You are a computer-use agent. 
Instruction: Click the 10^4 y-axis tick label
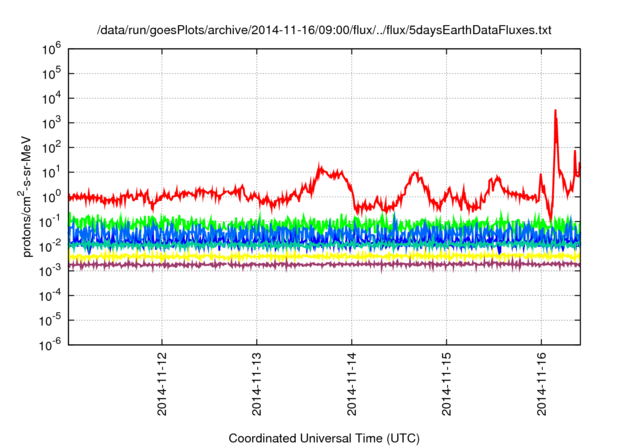point(51,98)
